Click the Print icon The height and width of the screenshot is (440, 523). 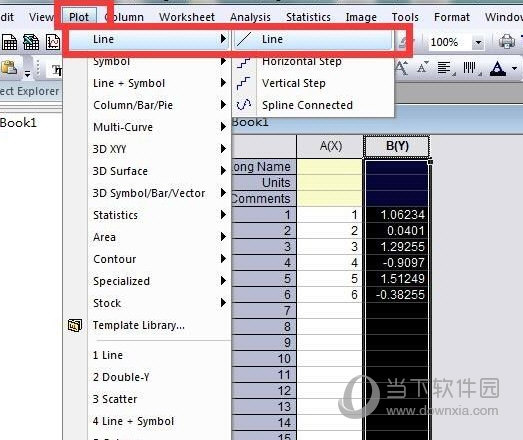(x=507, y=42)
